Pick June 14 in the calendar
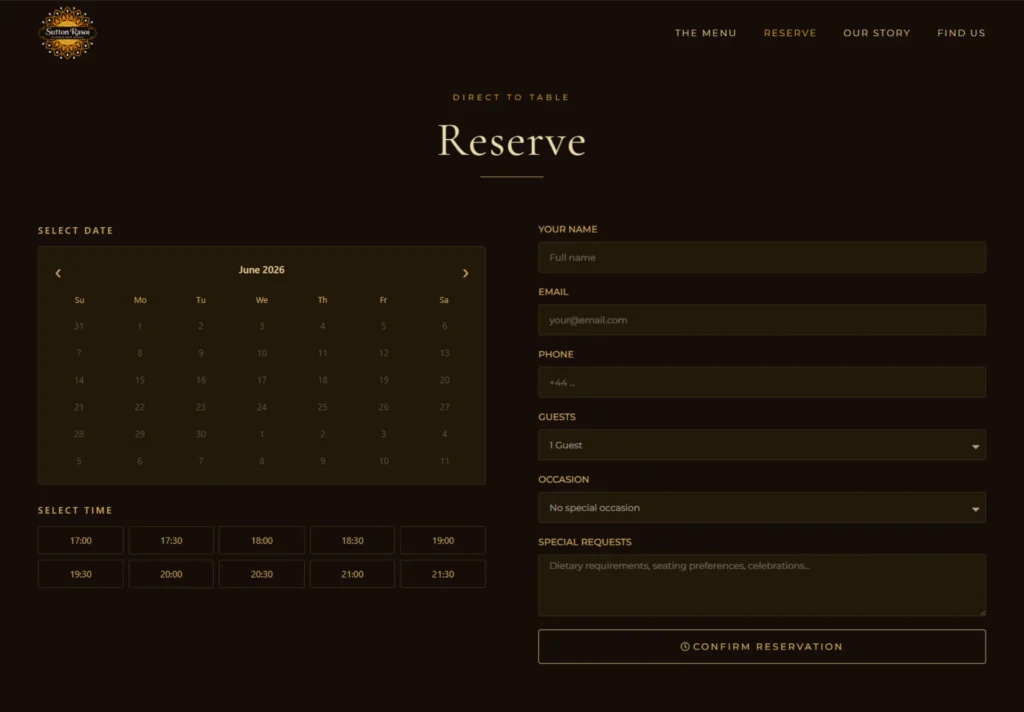The height and width of the screenshot is (712, 1024). click(x=79, y=380)
